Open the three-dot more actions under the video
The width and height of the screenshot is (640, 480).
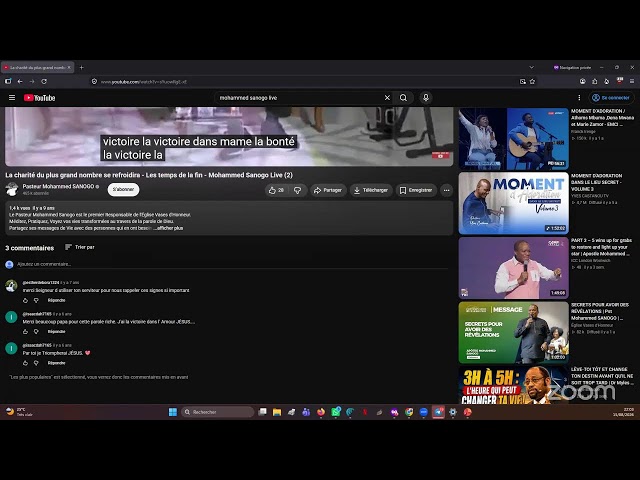click(447, 190)
